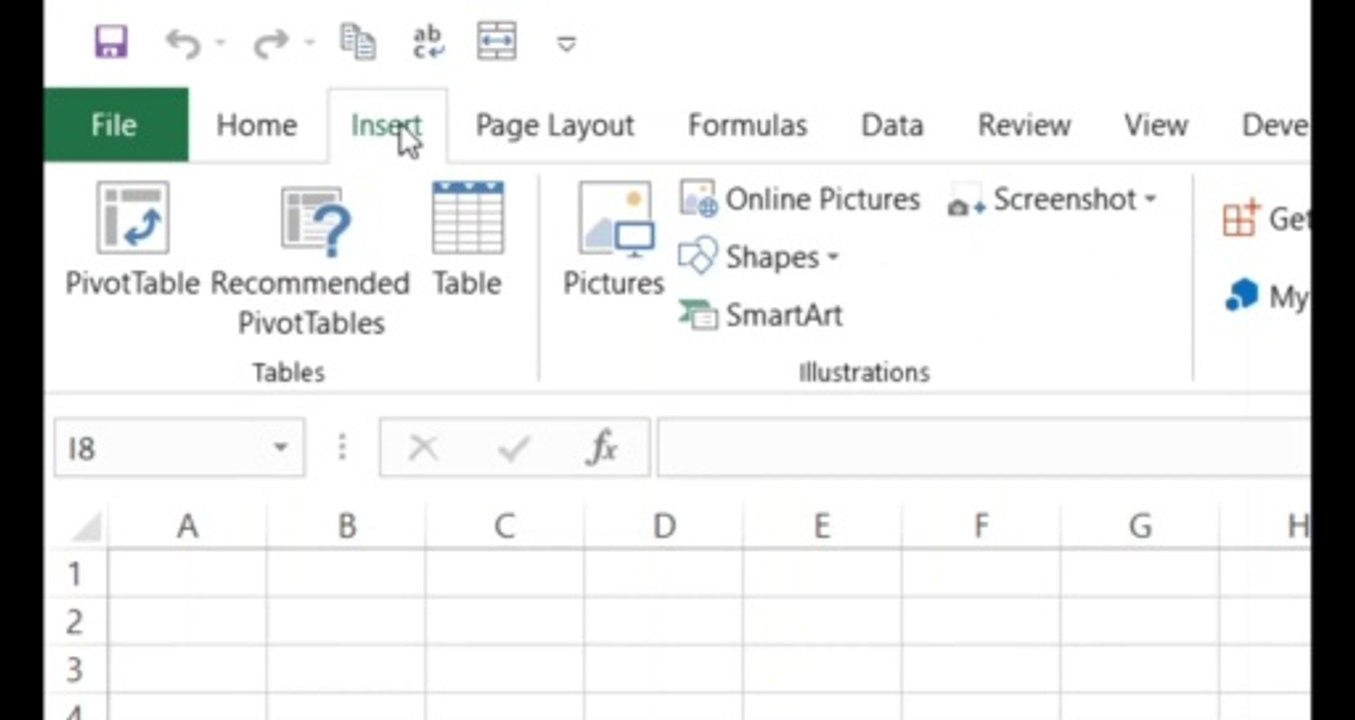Click the Select All corner triangle
Screen dimensions: 1355x720
tap(85, 526)
